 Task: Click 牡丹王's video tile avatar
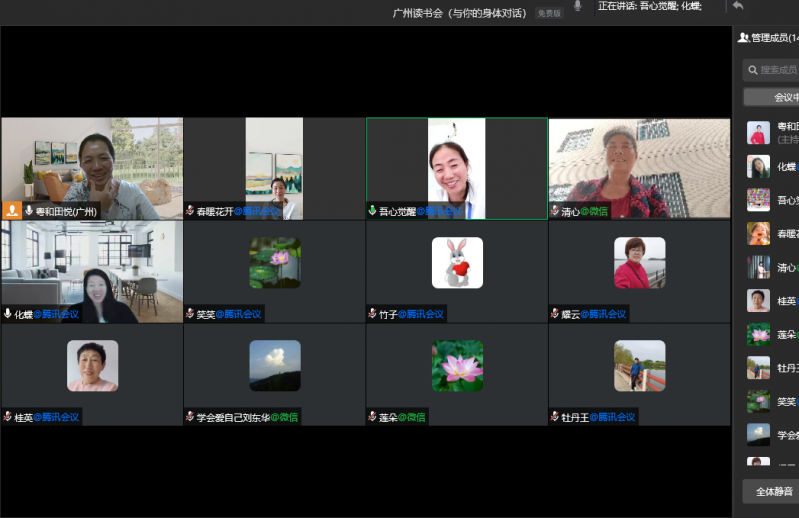639,366
